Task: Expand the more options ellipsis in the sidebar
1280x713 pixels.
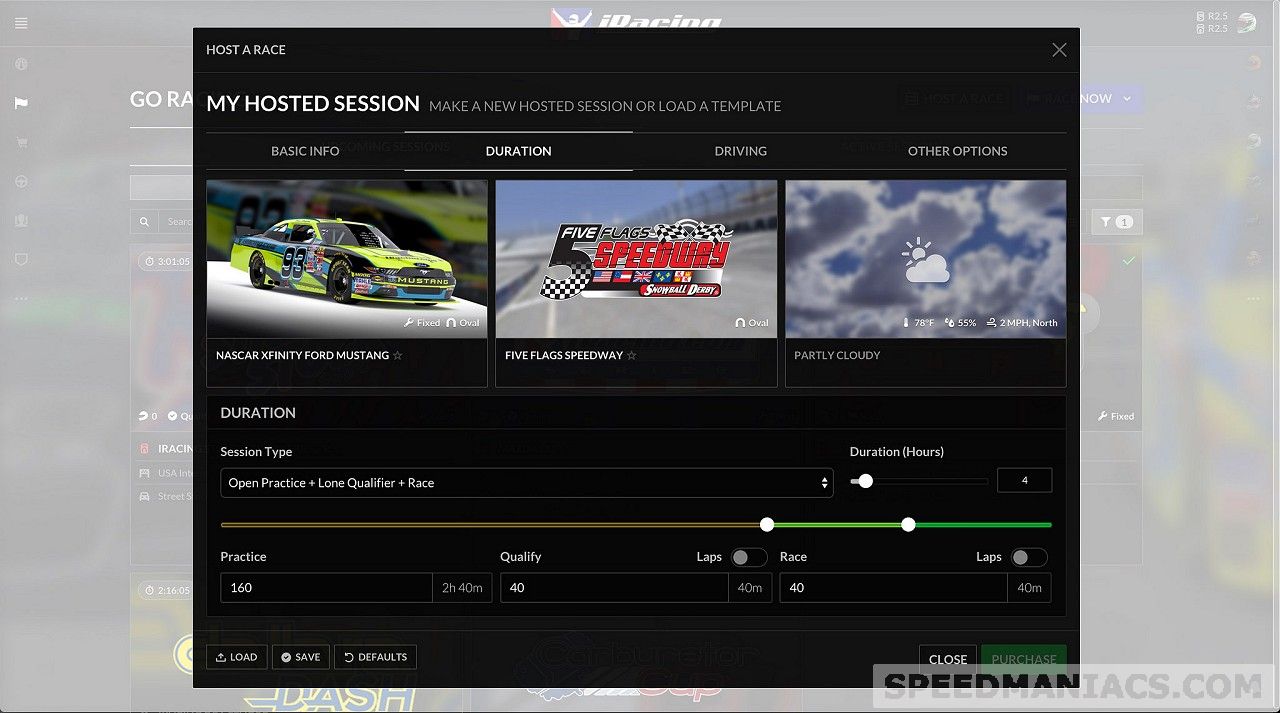Action: [x=20, y=296]
